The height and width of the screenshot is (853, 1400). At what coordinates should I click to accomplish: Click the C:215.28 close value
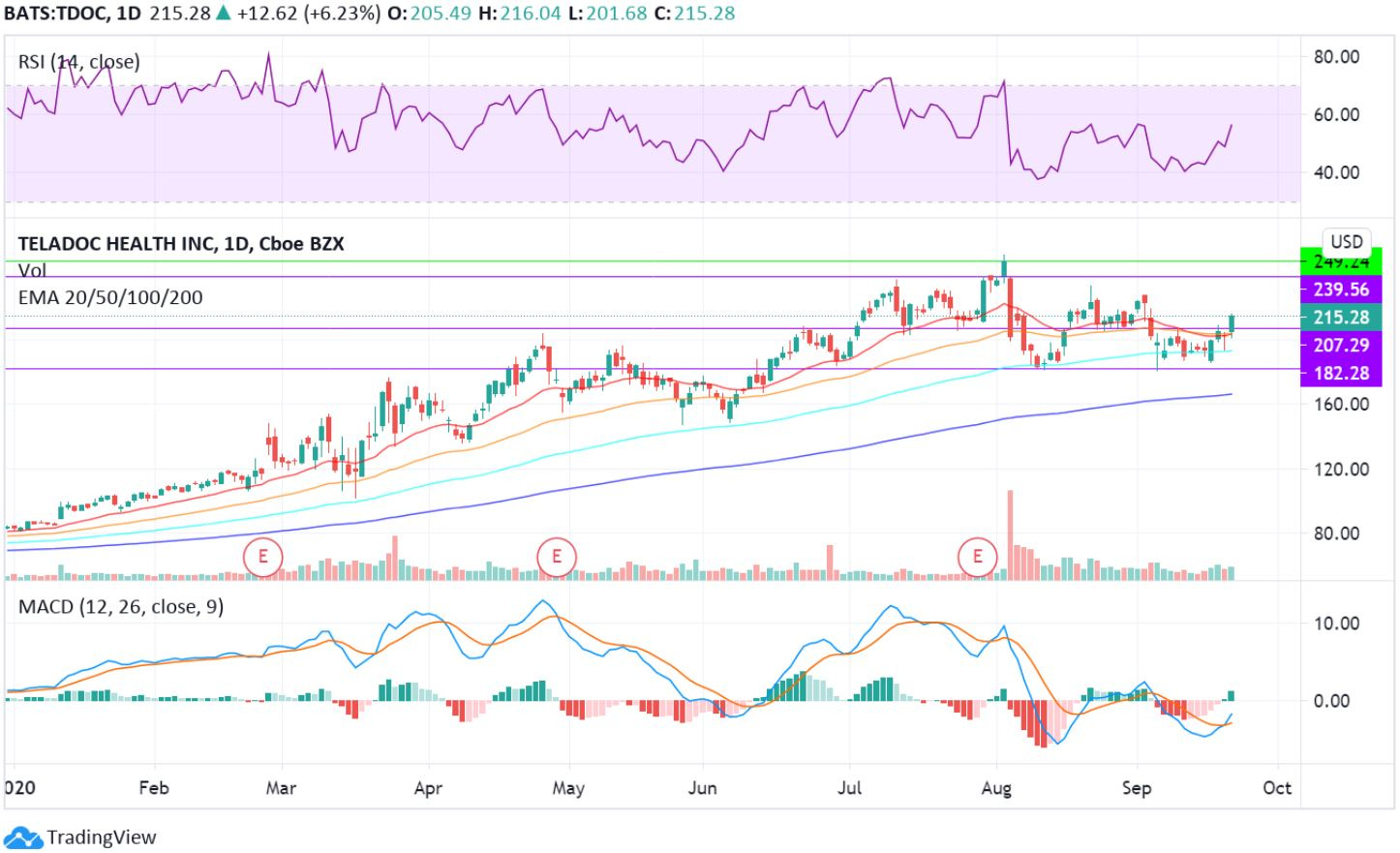(x=694, y=14)
